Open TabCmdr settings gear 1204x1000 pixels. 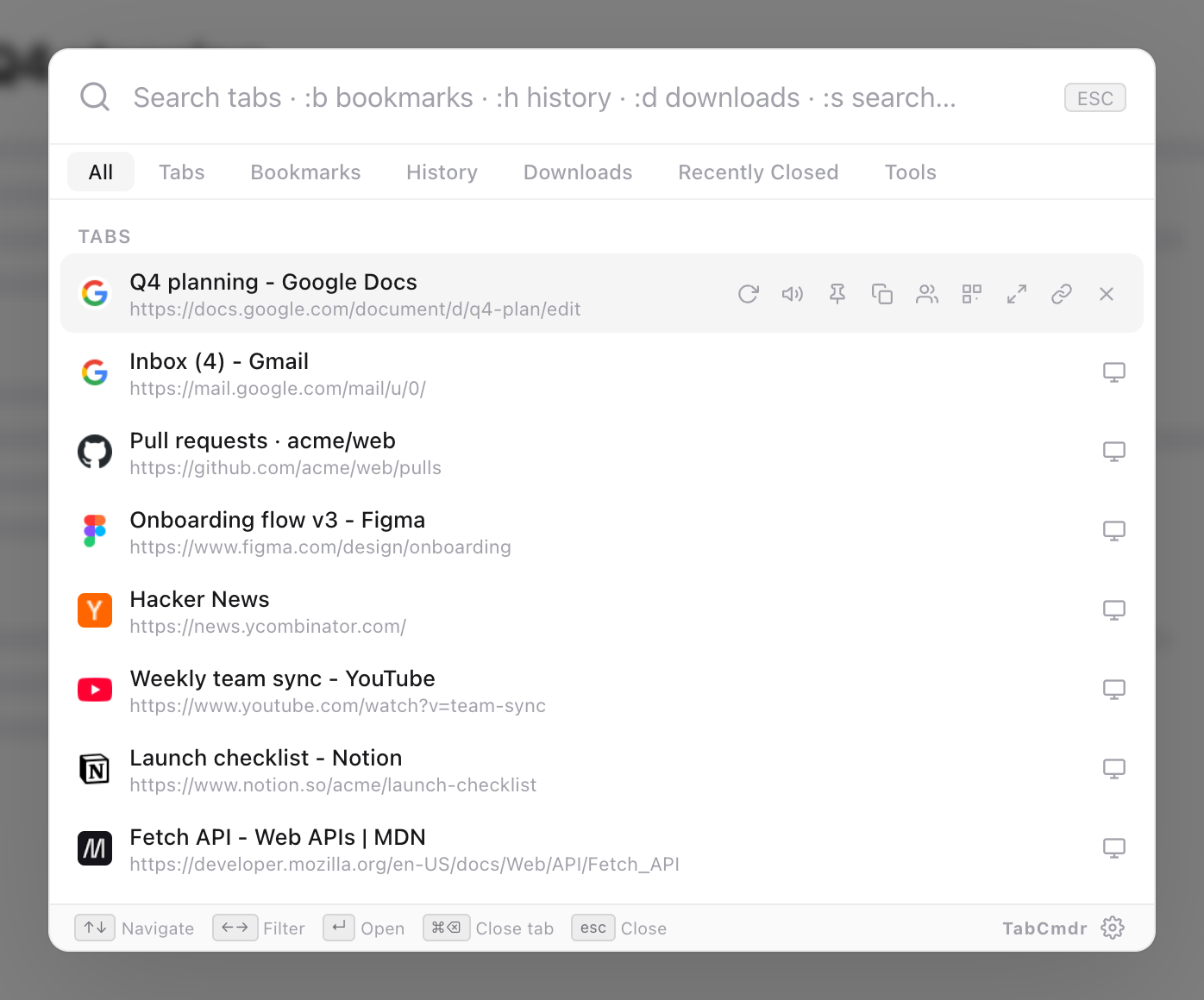pos(1113,928)
